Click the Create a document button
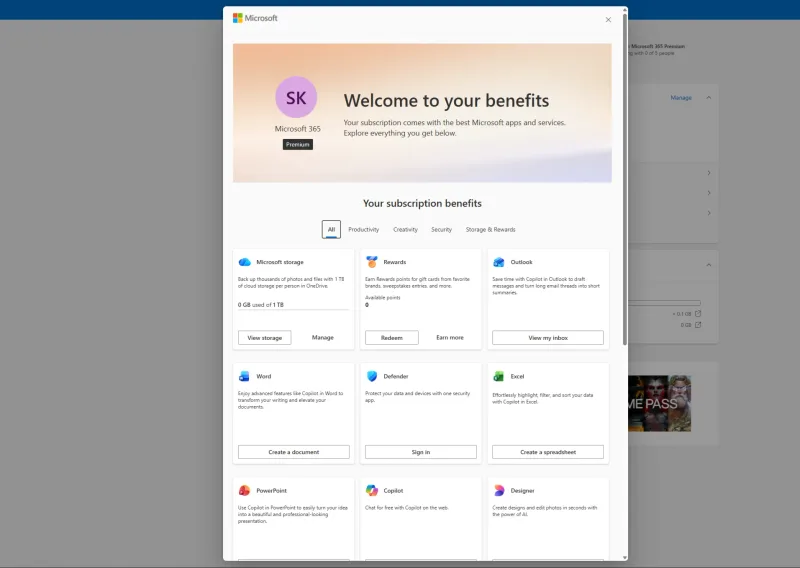This screenshot has height=568, width=800. (294, 452)
